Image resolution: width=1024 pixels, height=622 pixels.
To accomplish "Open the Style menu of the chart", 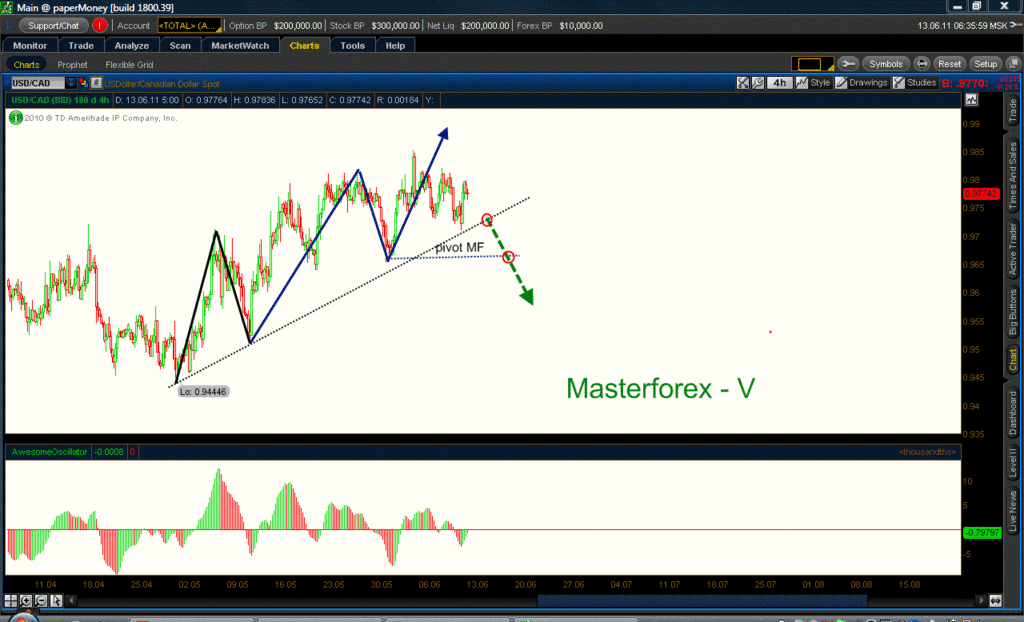I will [813, 83].
